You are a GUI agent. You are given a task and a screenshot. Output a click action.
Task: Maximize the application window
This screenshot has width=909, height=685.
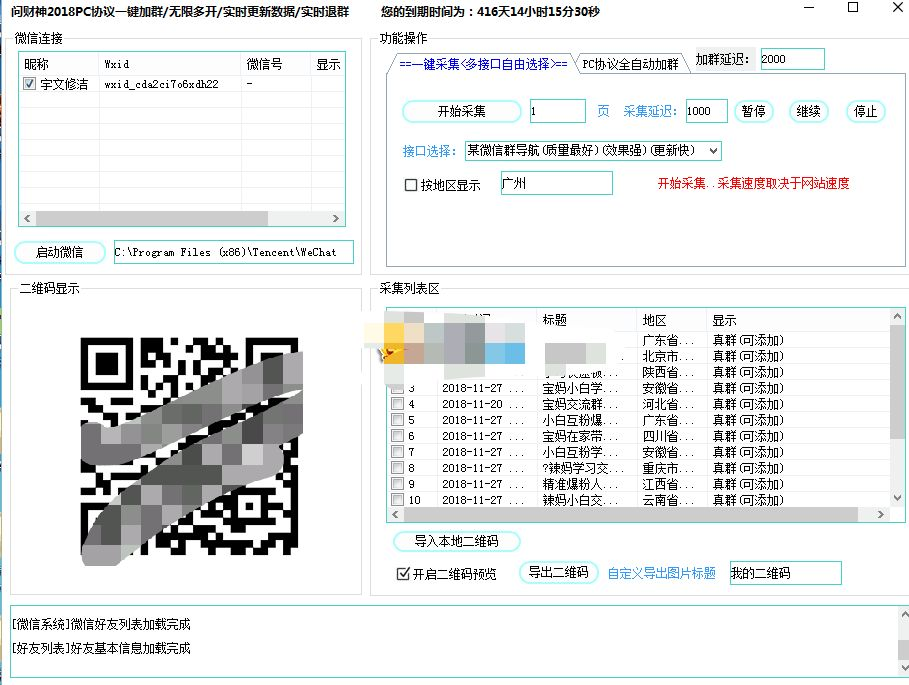click(853, 8)
